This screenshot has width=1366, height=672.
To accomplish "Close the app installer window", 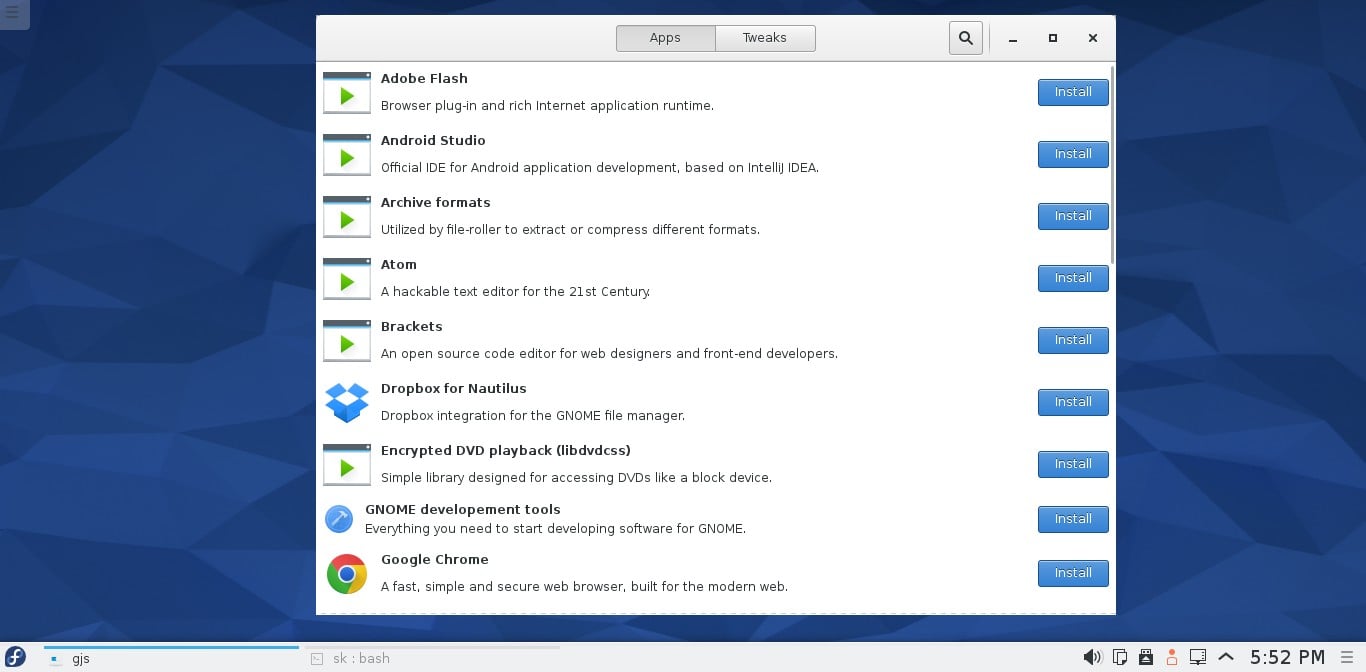I will pos(1093,38).
